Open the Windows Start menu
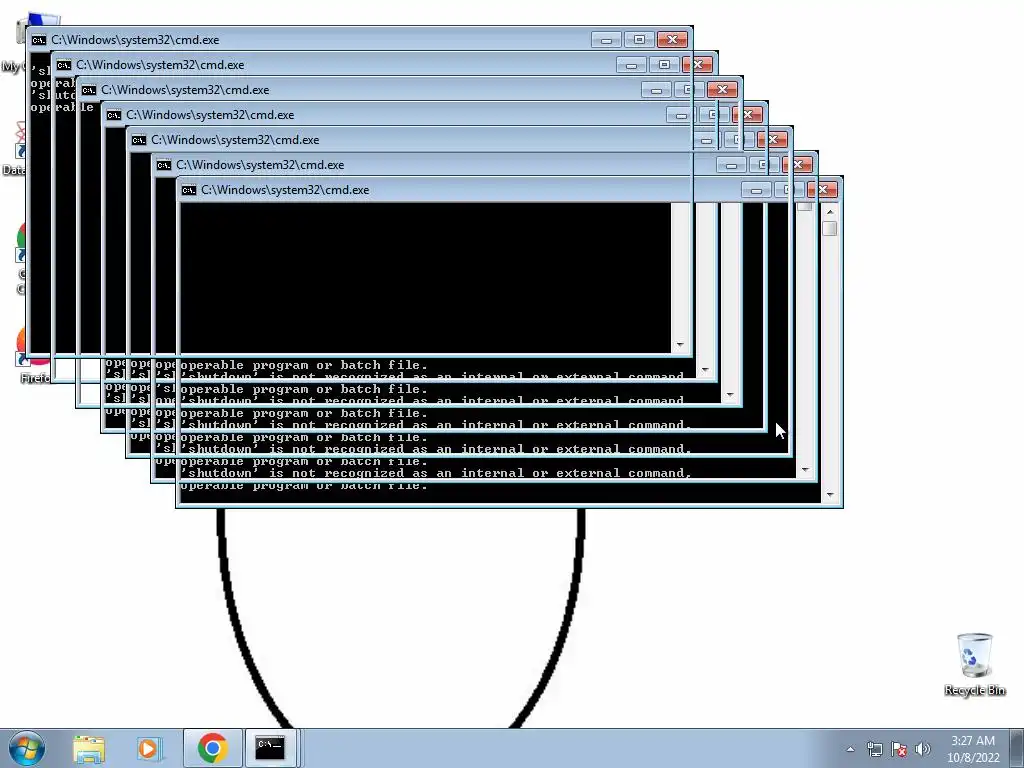 27,748
